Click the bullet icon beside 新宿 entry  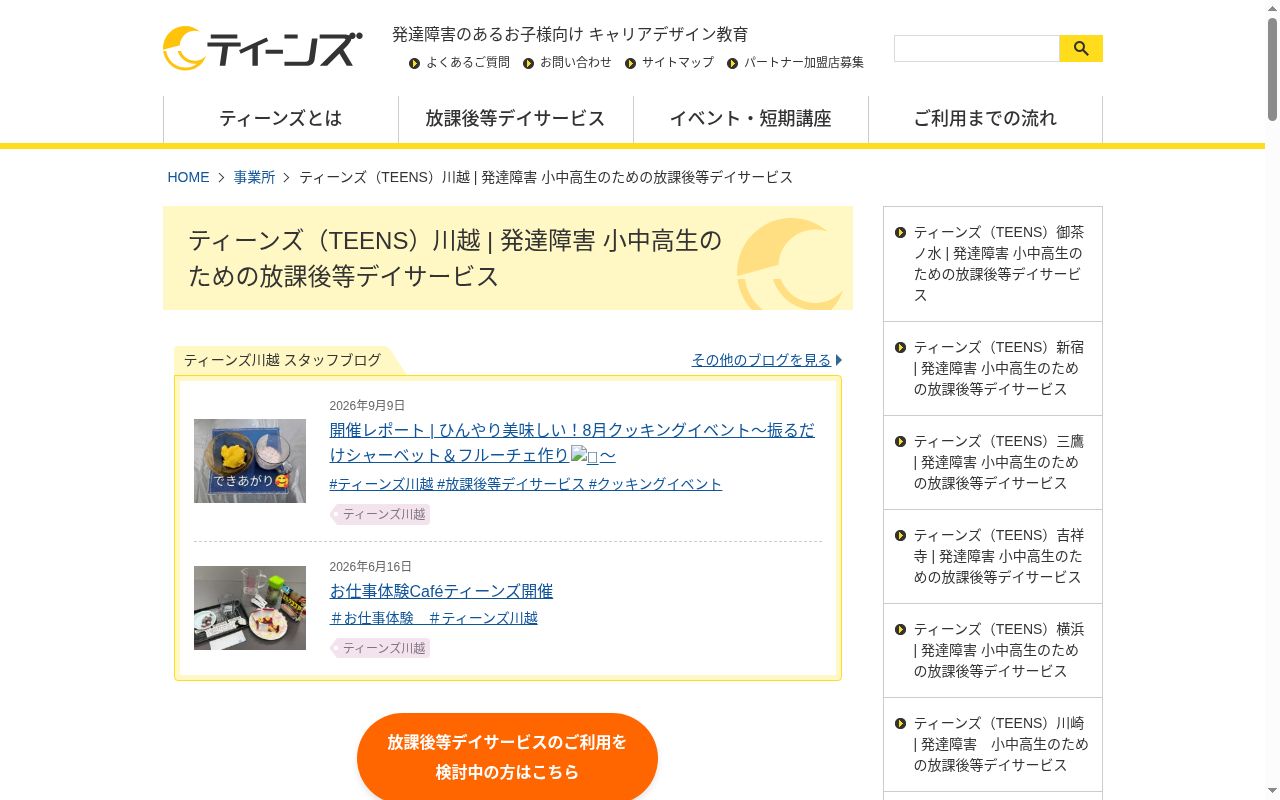(900, 347)
